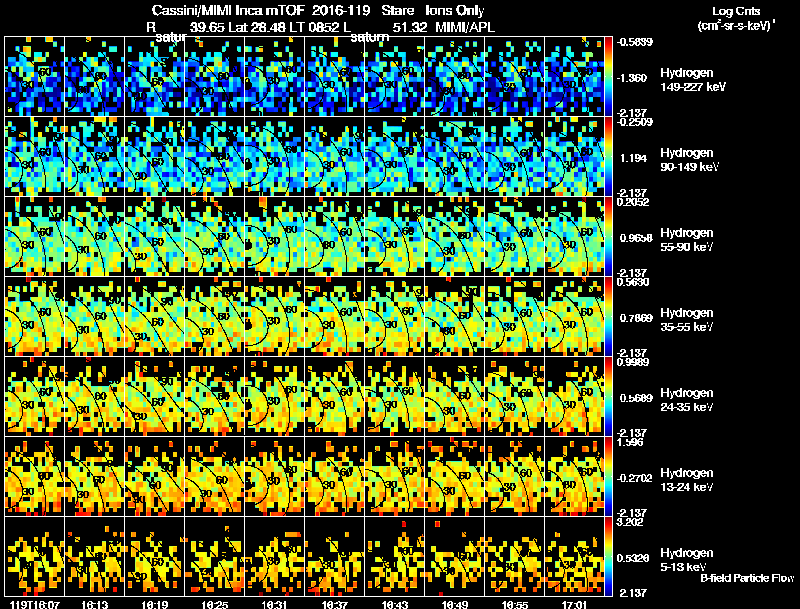Click the color bar beside Hydrogen 13-24 keV
This screenshot has height=609, width=800.
(608, 477)
